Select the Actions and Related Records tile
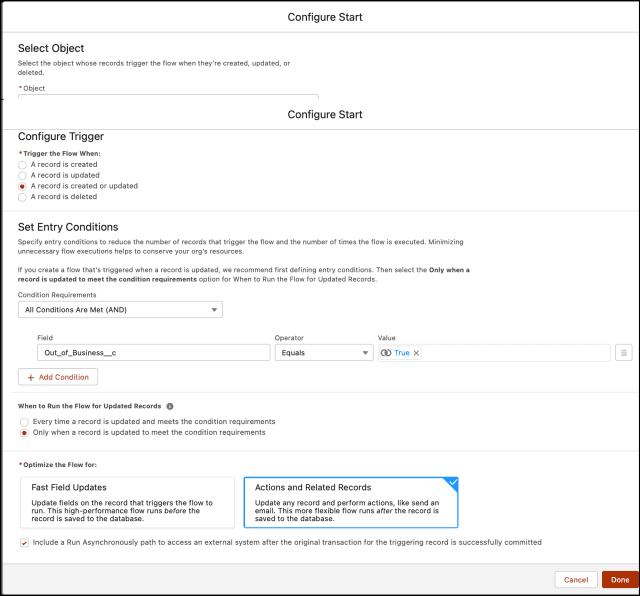640x596 pixels. pos(350,501)
